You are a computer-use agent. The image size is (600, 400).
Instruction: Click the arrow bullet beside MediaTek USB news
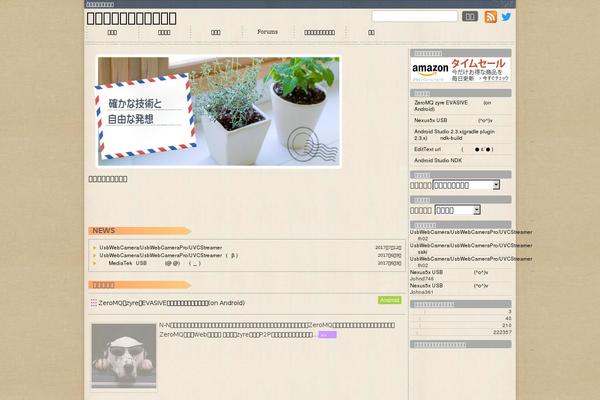pyautogui.click(x=95, y=263)
